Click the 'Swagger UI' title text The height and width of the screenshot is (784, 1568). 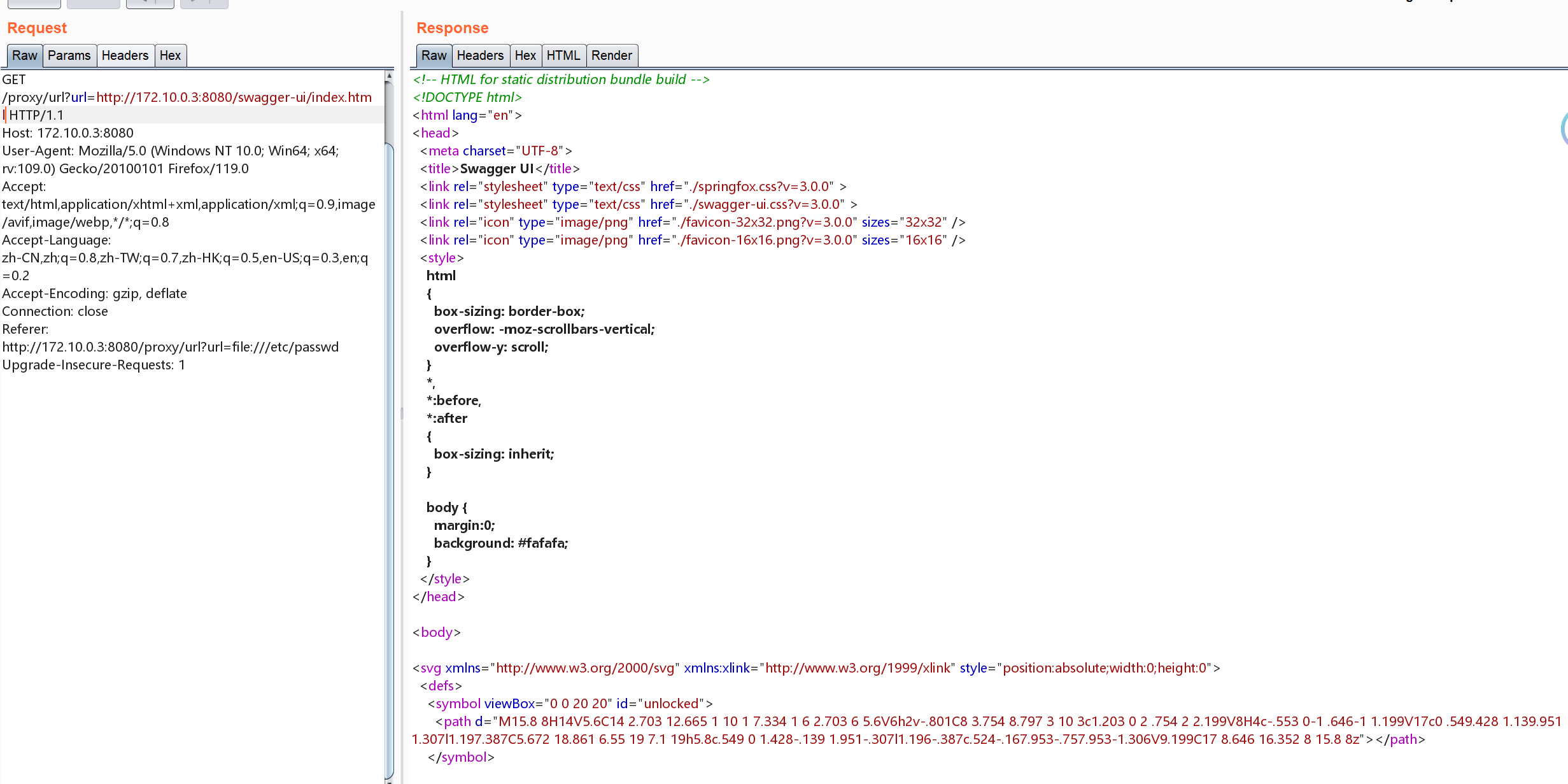pyautogui.click(x=497, y=169)
